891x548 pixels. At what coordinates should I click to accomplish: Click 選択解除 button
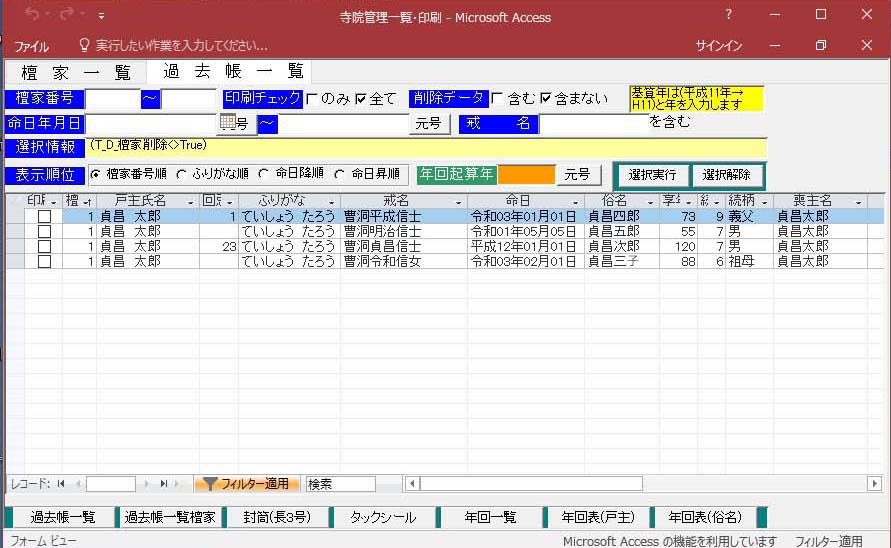coord(727,175)
